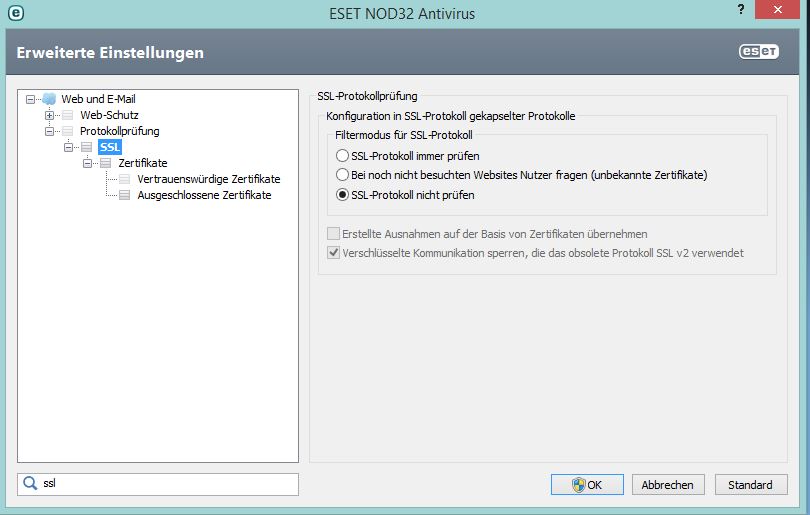Click the Zertifikate node page icon
Viewport: 810px width, 515px height.
coord(105,163)
